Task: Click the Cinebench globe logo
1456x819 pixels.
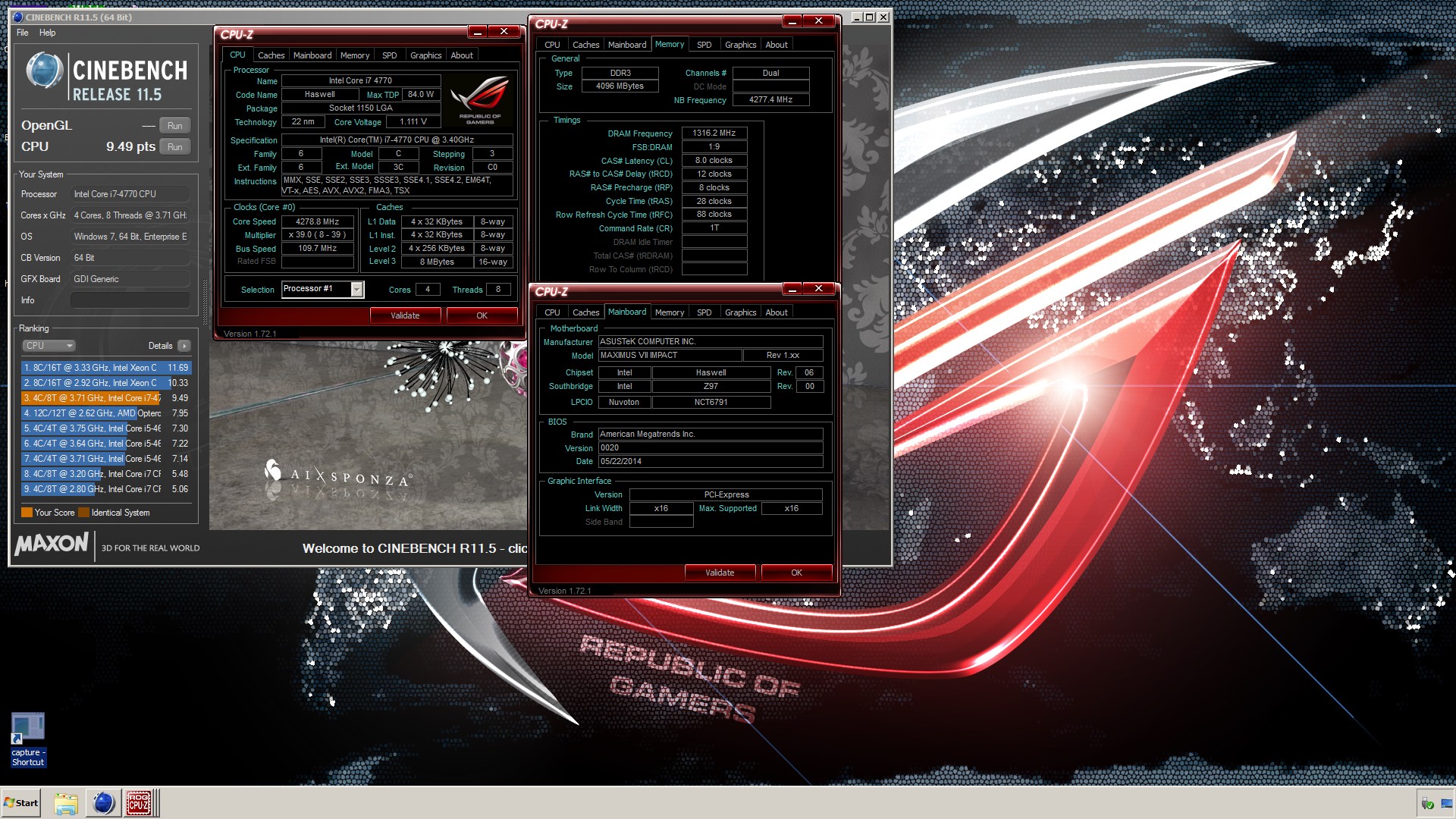Action: click(x=44, y=71)
